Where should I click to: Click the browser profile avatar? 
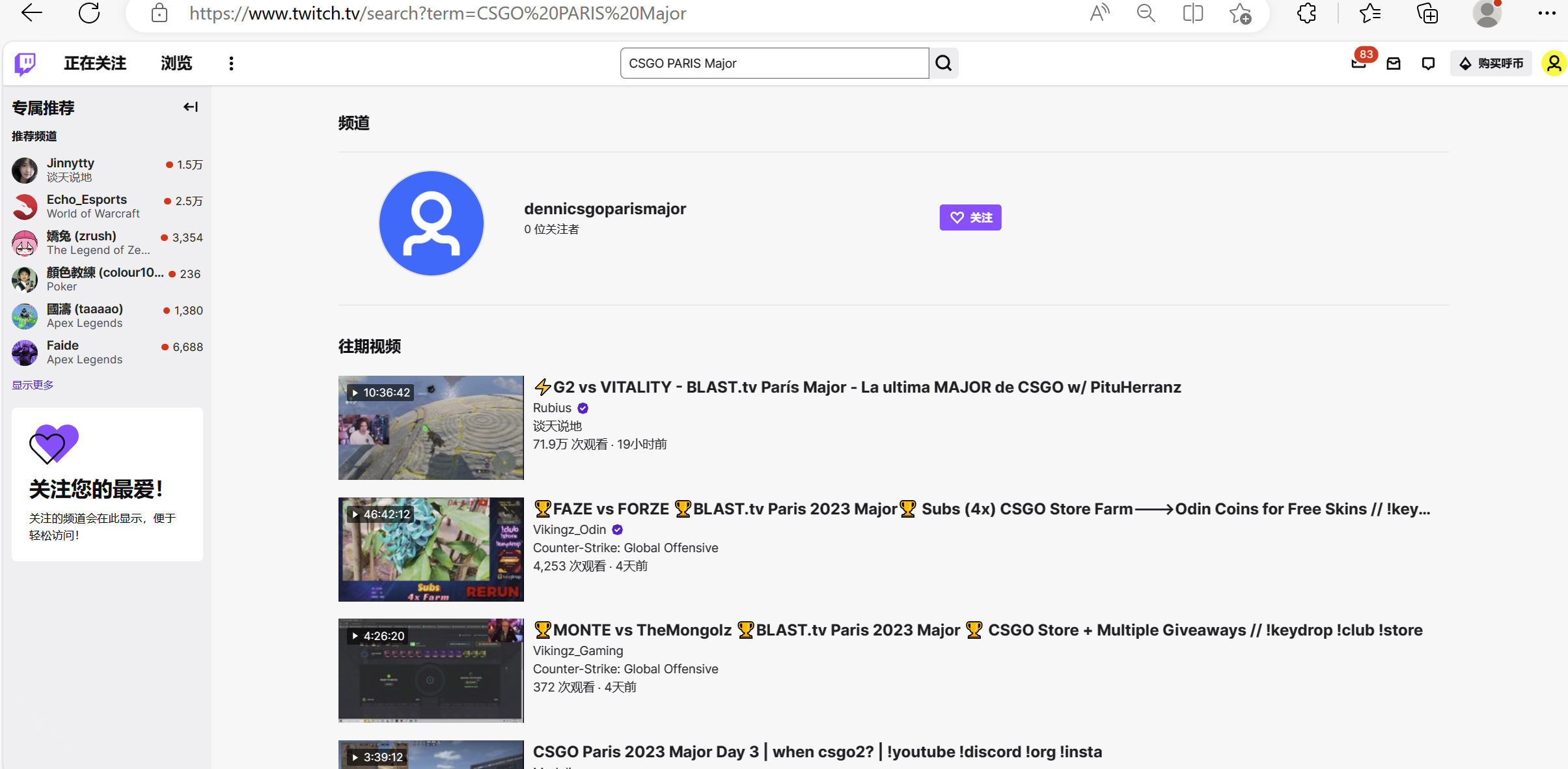click(x=1487, y=13)
